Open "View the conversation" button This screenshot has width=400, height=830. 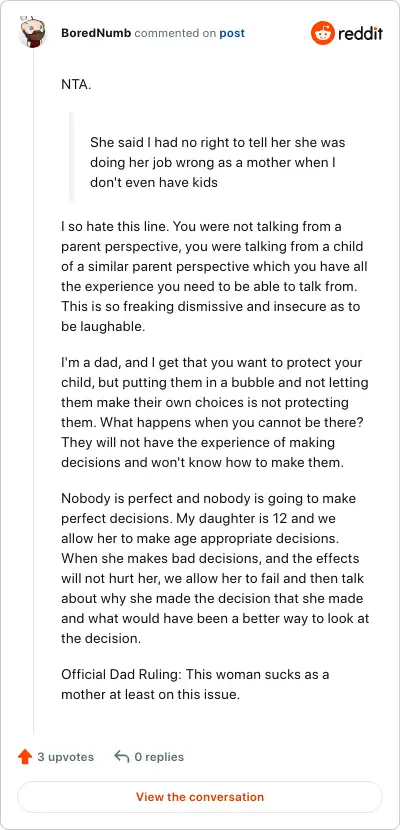(x=200, y=797)
